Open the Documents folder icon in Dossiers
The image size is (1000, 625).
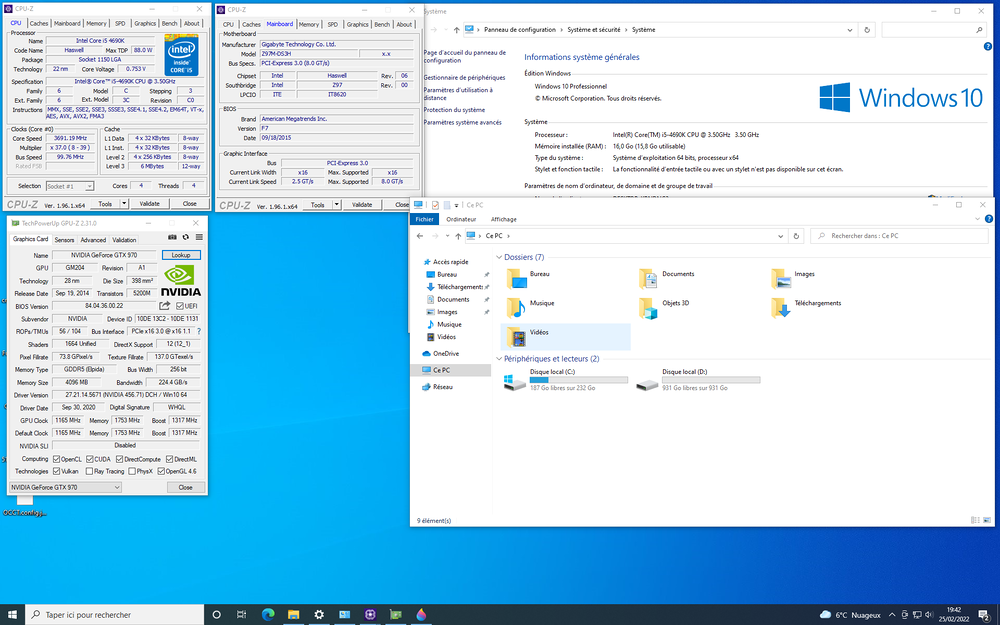pos(648,279)
